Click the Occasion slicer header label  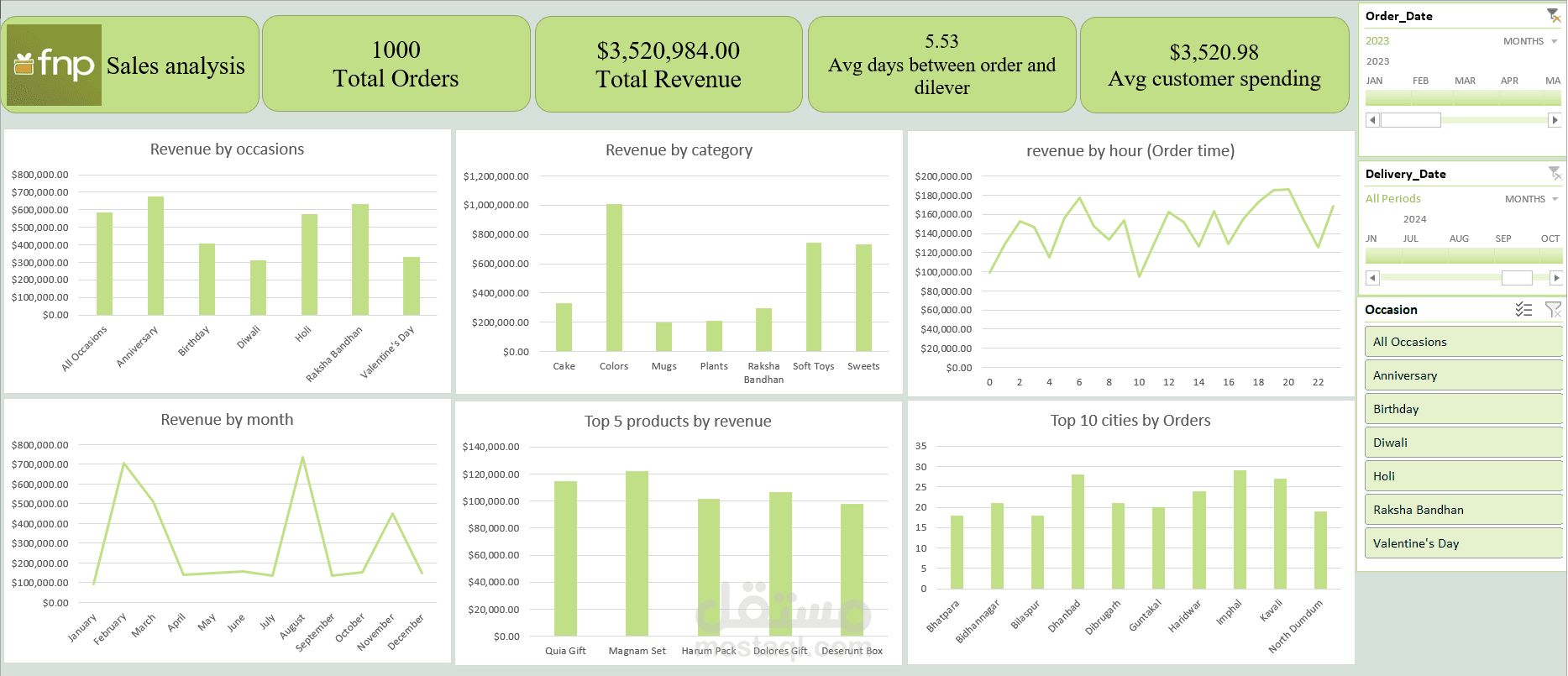1391,310
